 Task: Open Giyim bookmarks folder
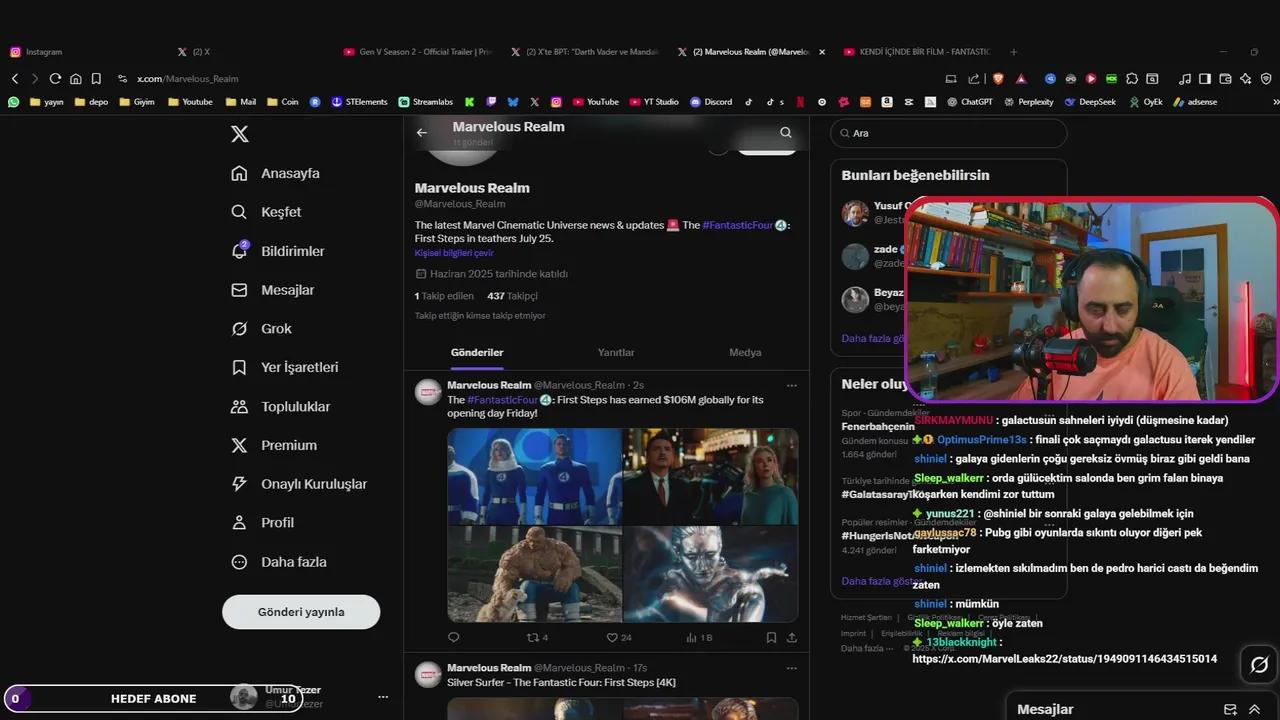click(x=136, y=102)
